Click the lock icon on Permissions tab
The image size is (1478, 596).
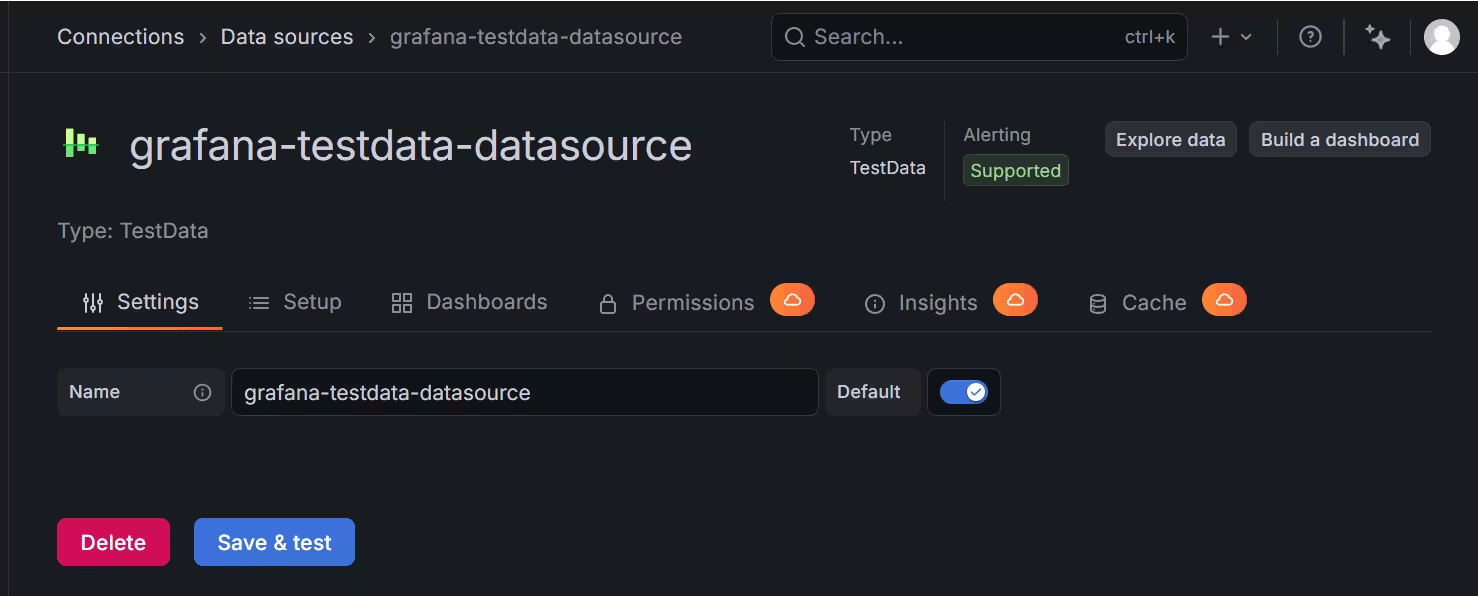click(x=607, y=304)
